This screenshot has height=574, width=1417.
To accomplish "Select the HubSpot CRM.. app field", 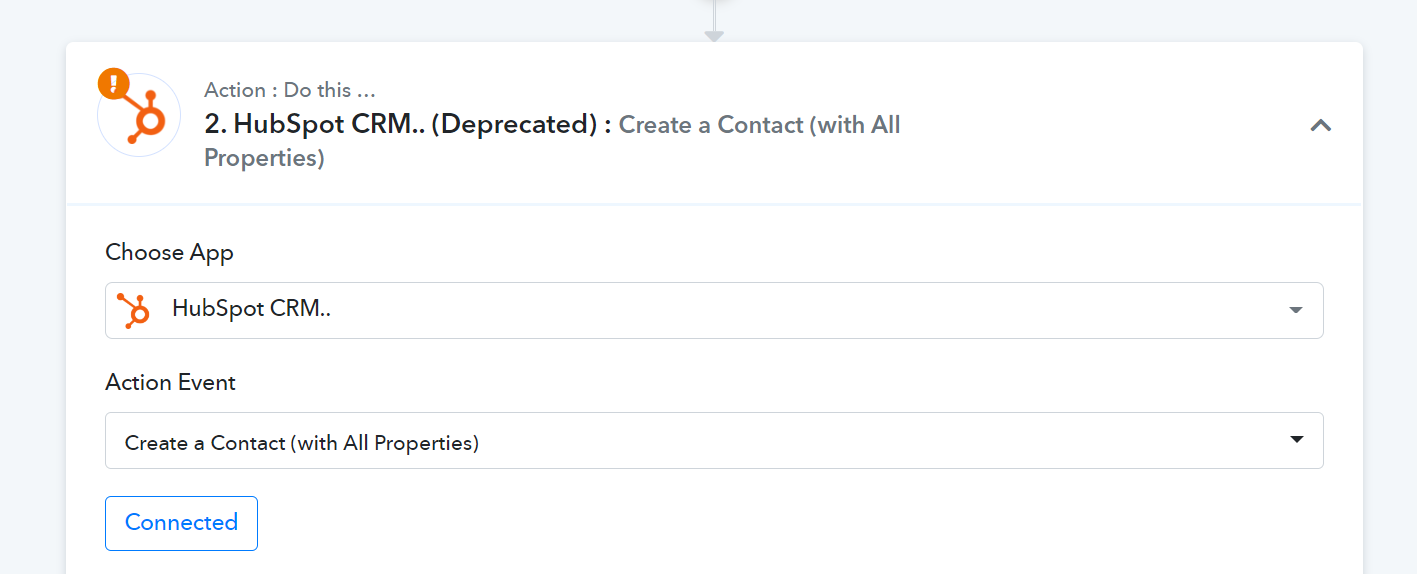I will [x=714, y=310].
